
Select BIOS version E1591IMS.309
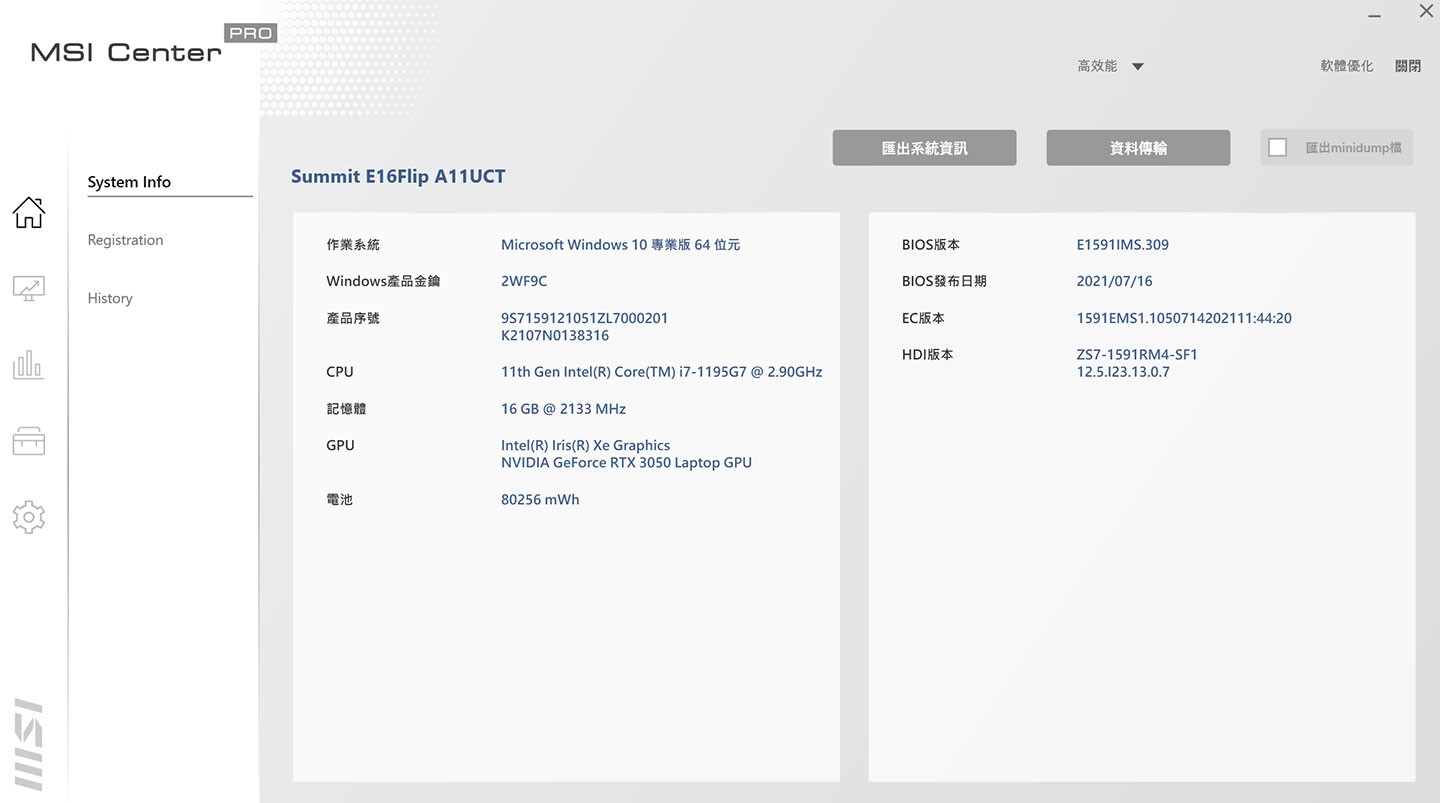tap(1122, 244)
